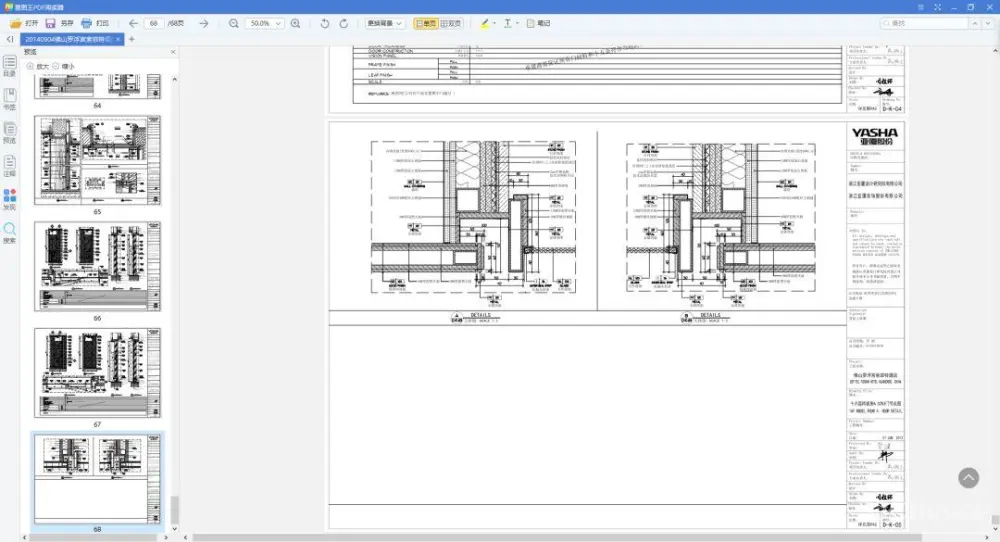1000x542 pixels.
Task: Open a new tab with plus button
Action: tap(132, 39)
